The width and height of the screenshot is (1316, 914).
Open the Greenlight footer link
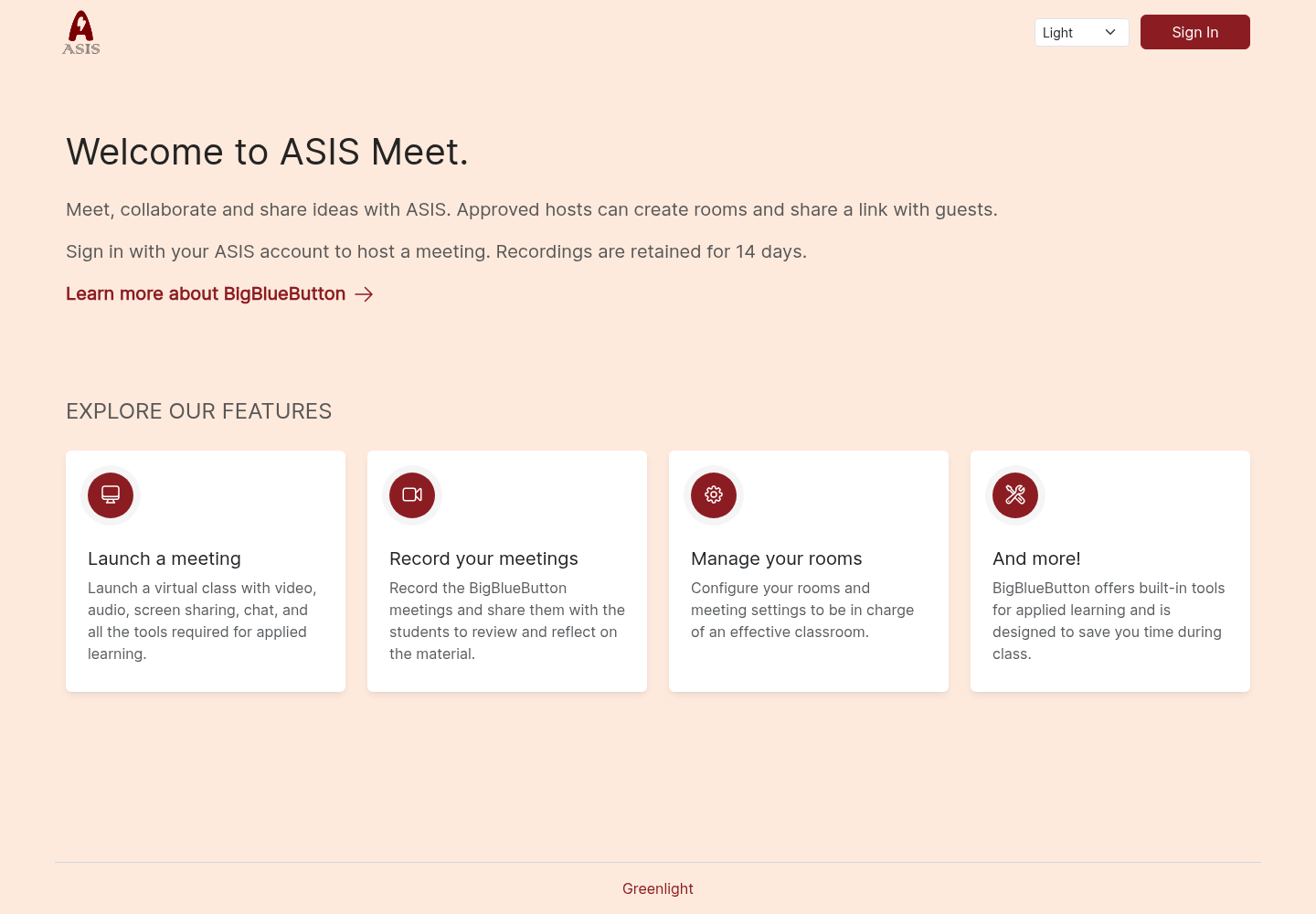coord(658,888)
